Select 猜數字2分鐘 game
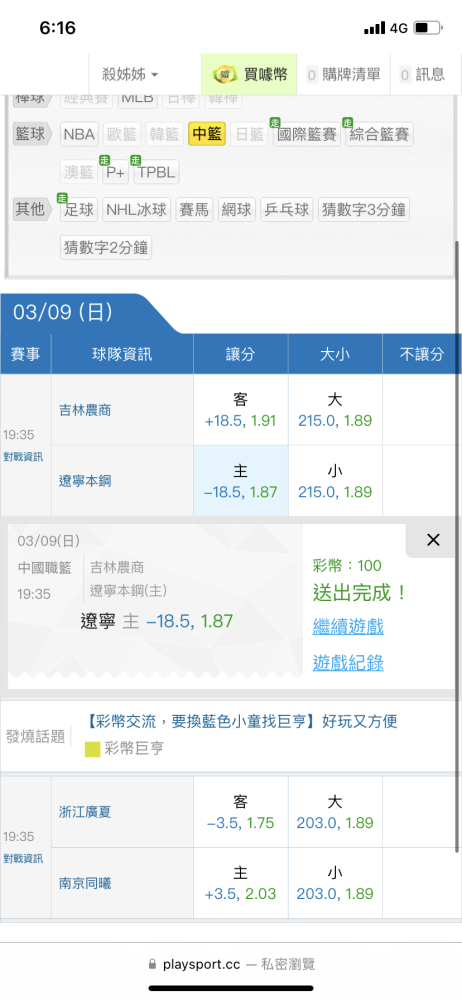Image resolution: width=462 pixels, height=1000 pixels. (x=106, y=247)
